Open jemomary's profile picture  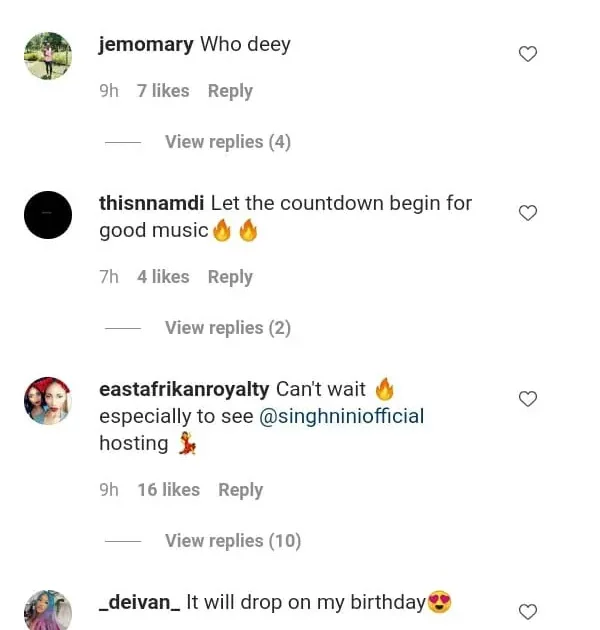pos(48,56)
